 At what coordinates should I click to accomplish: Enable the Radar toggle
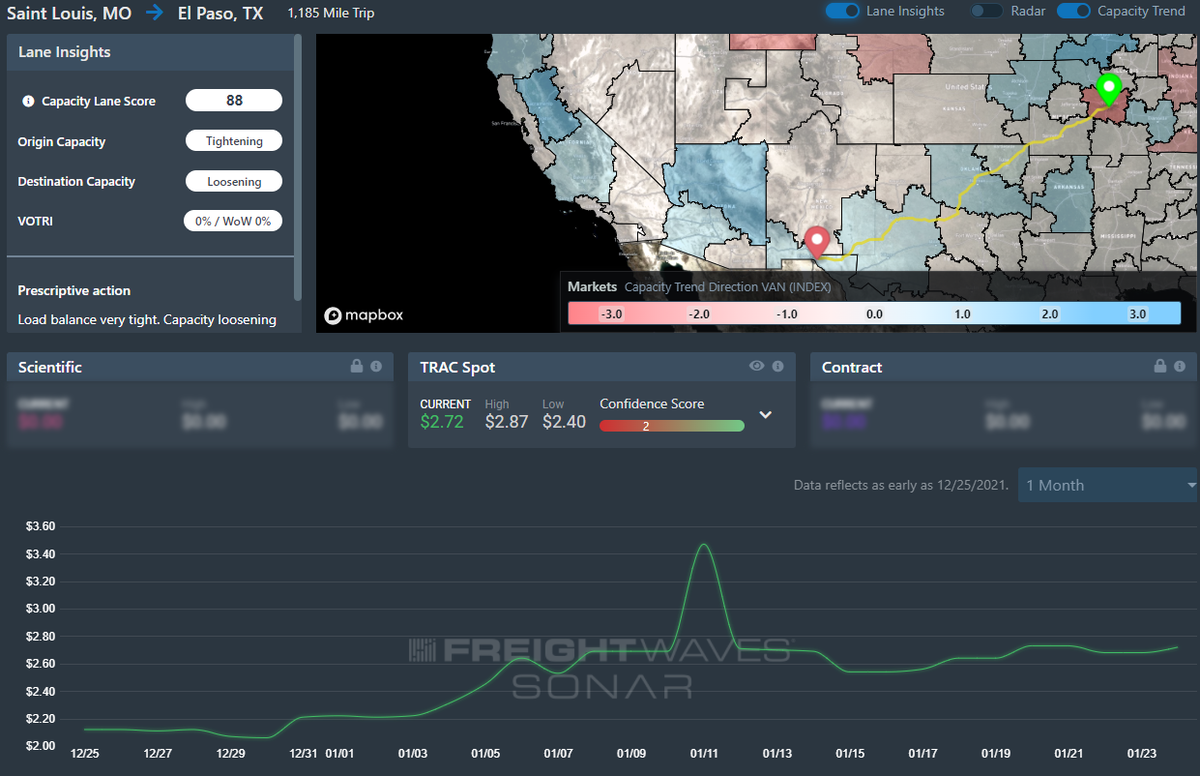[987, 11]
